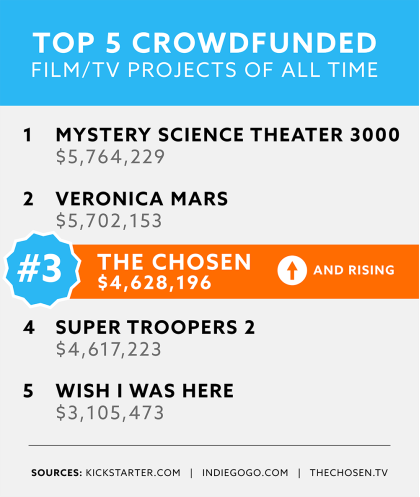Click the FILM/TV PROJECTS OF ALL TIME subtitle
The width and height of the screenshot is (420, 497).
(x=205, y=70)
